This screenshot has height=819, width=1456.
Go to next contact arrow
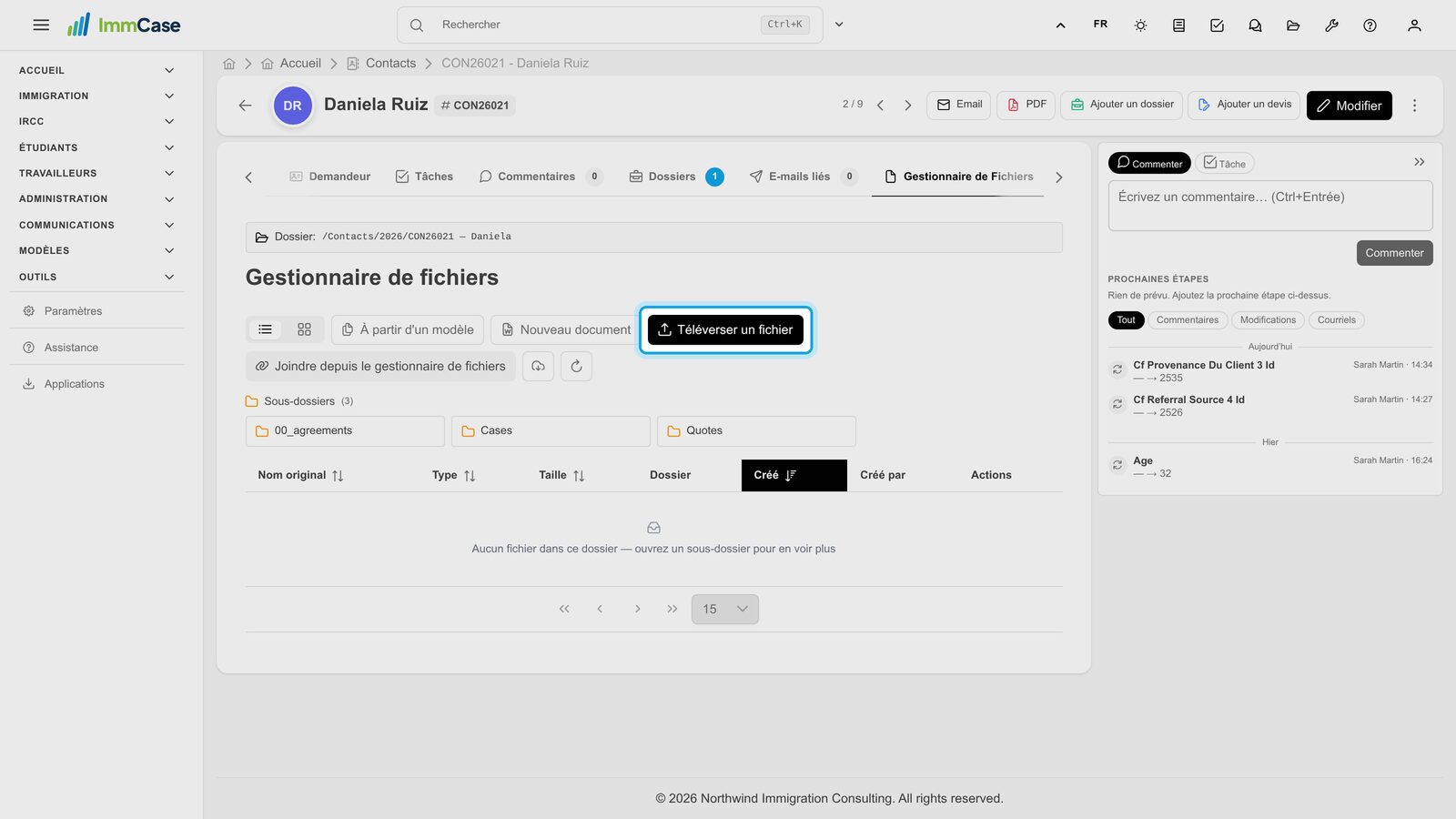[x=907, y=106]
